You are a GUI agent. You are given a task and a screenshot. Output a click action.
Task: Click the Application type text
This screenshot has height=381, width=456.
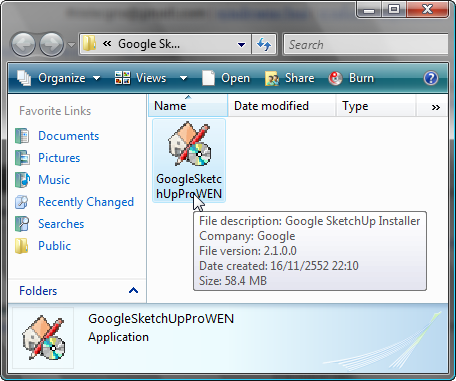[118, 337]
